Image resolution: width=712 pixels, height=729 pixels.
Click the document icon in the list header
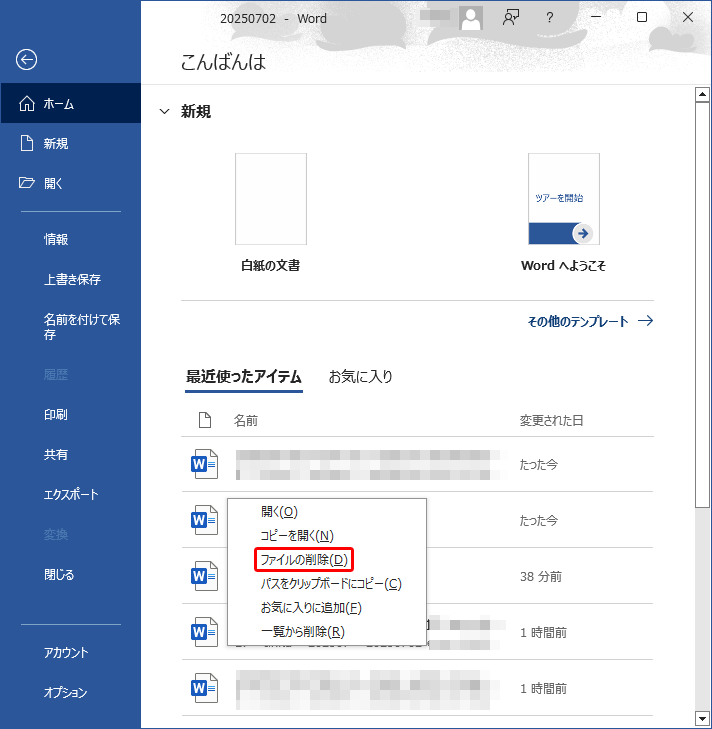click(205, 420)
